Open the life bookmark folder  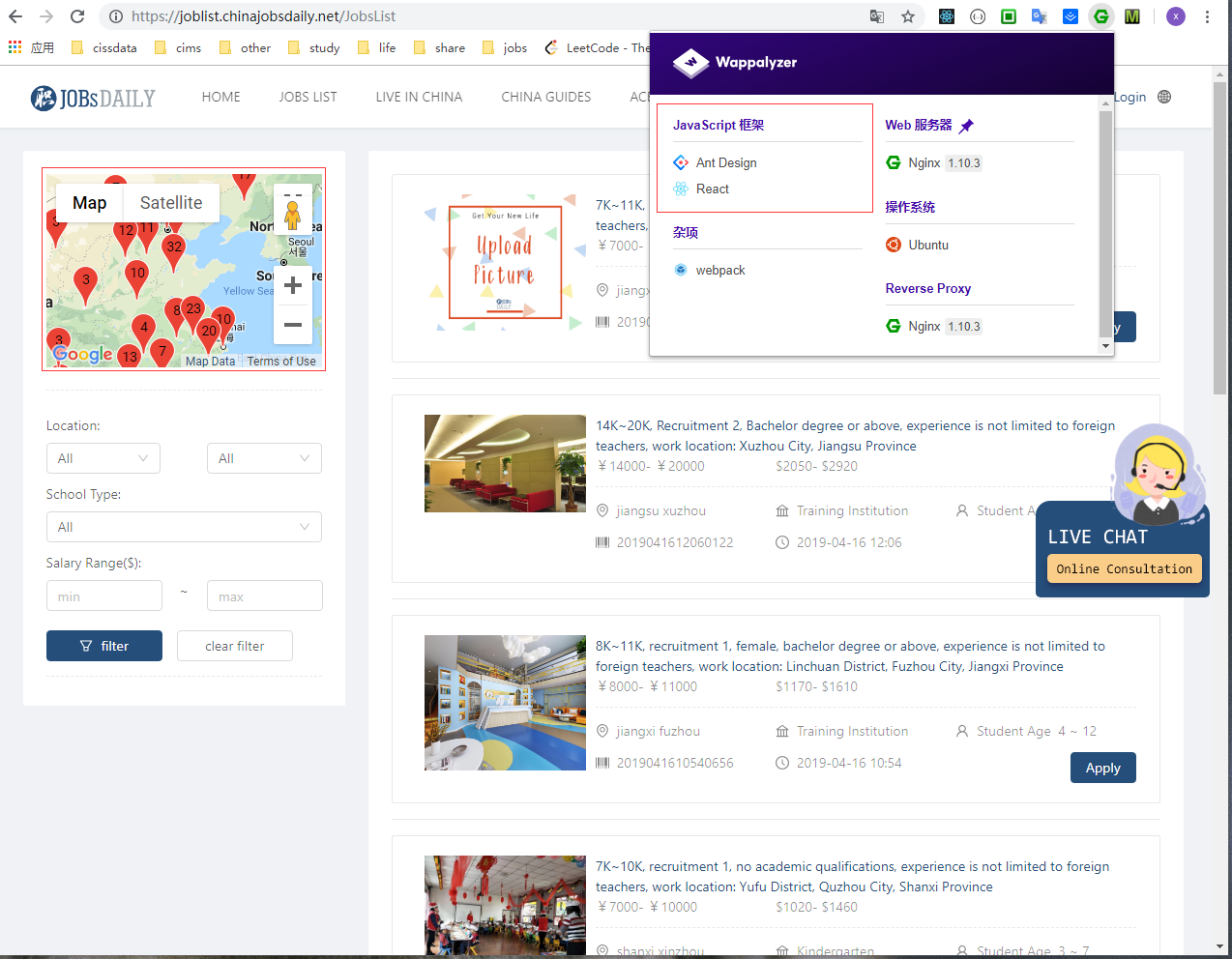point(376,47)
